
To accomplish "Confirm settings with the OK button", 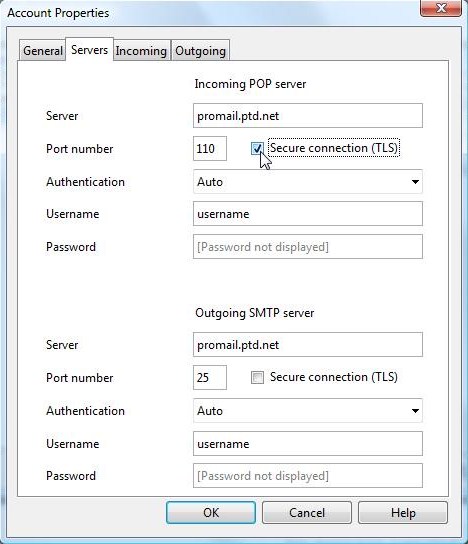I will point(211,512).
